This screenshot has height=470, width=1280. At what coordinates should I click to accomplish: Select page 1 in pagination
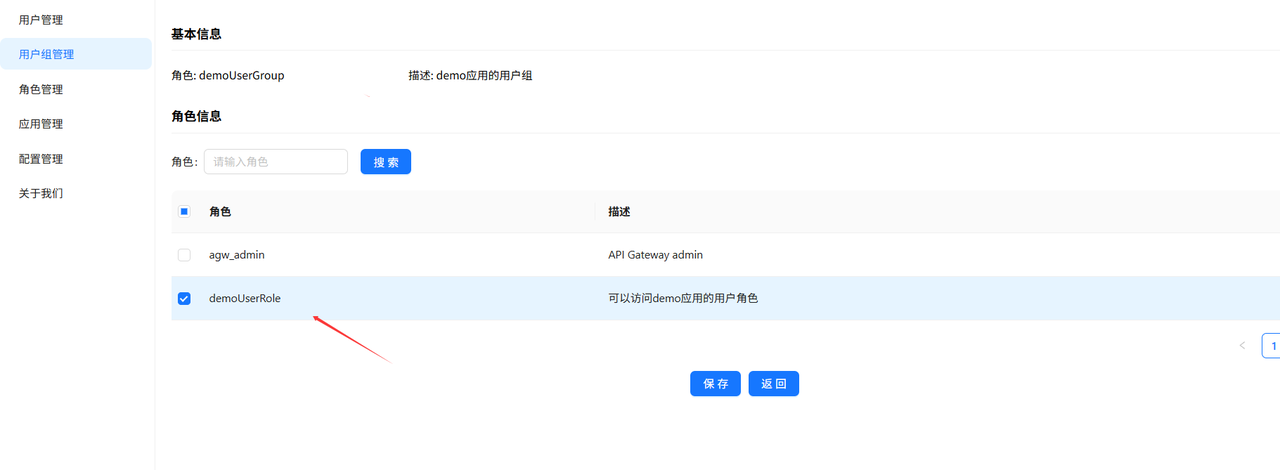tap(1272, 346)
